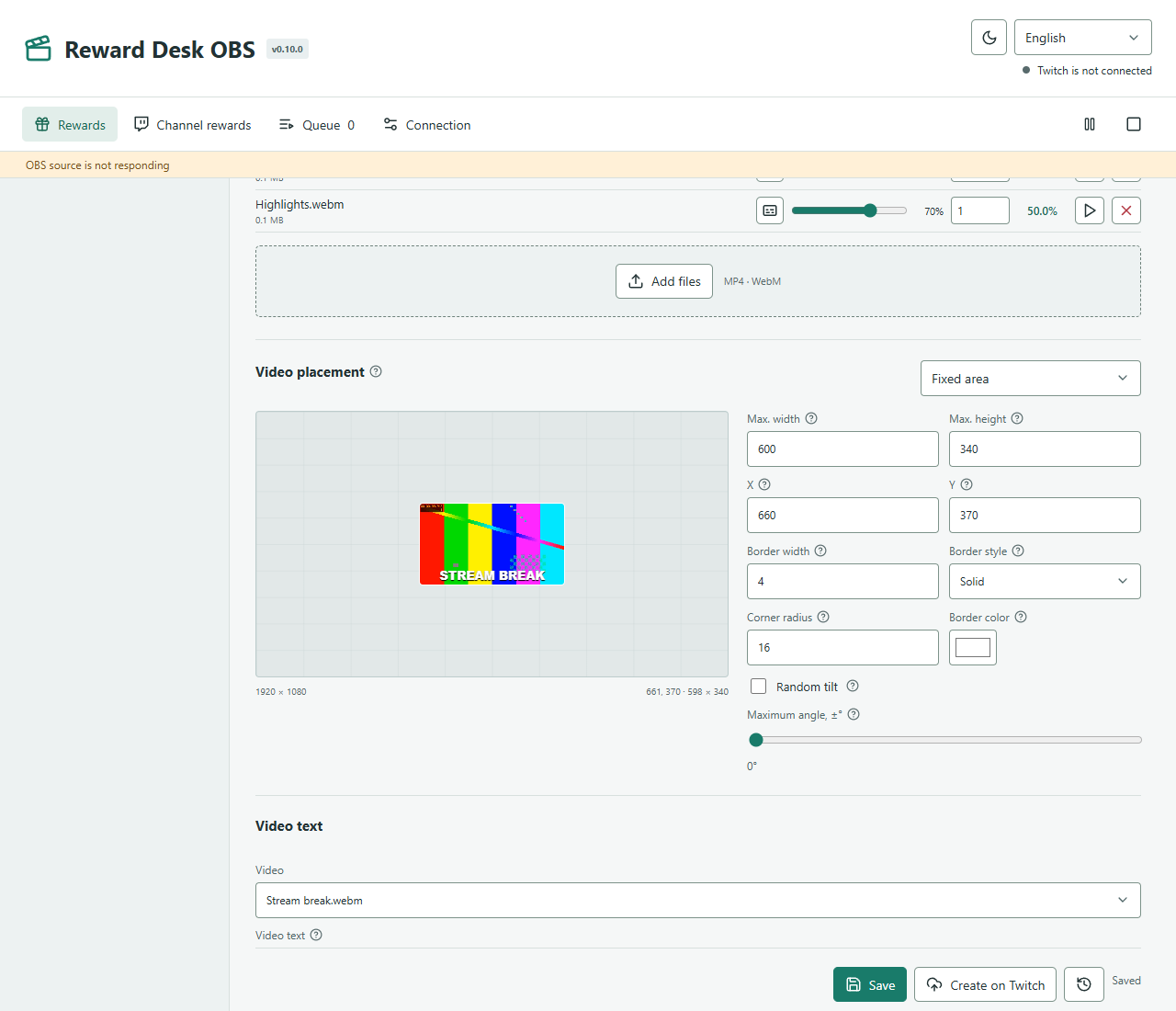The width and height of the screenshot is (1176, 1011).
Task: Show help for Corner radius
Action: [x=823, y=617]
